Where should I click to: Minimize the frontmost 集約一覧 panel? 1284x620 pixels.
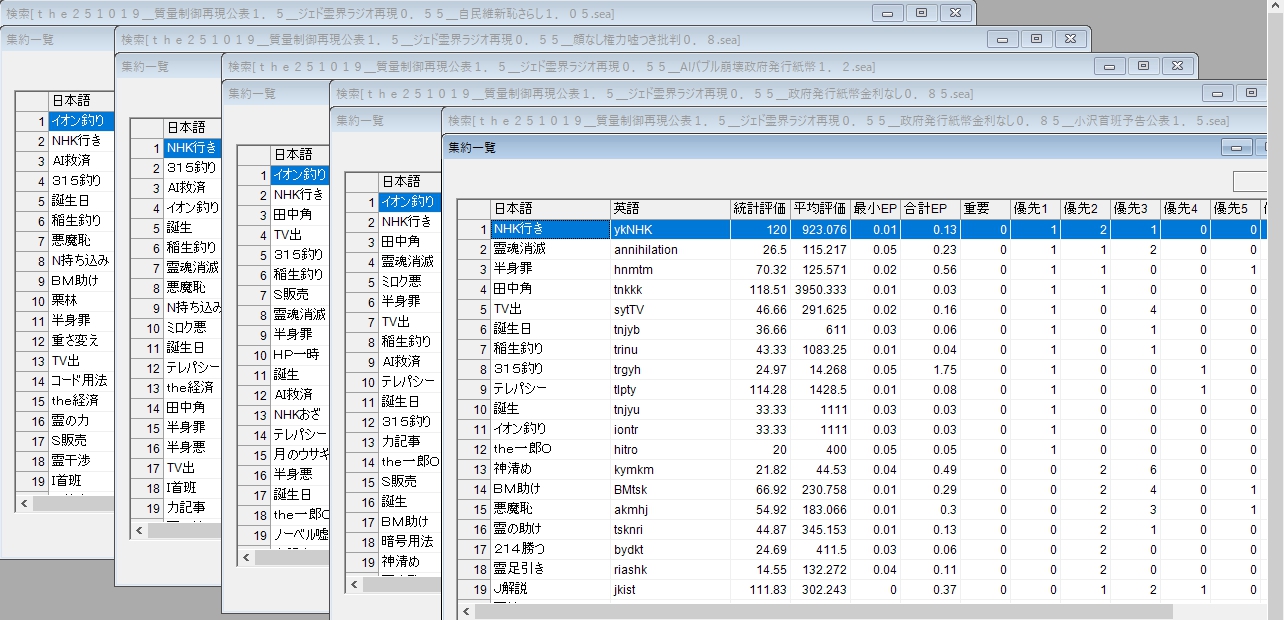click(x=1238, y=147)
